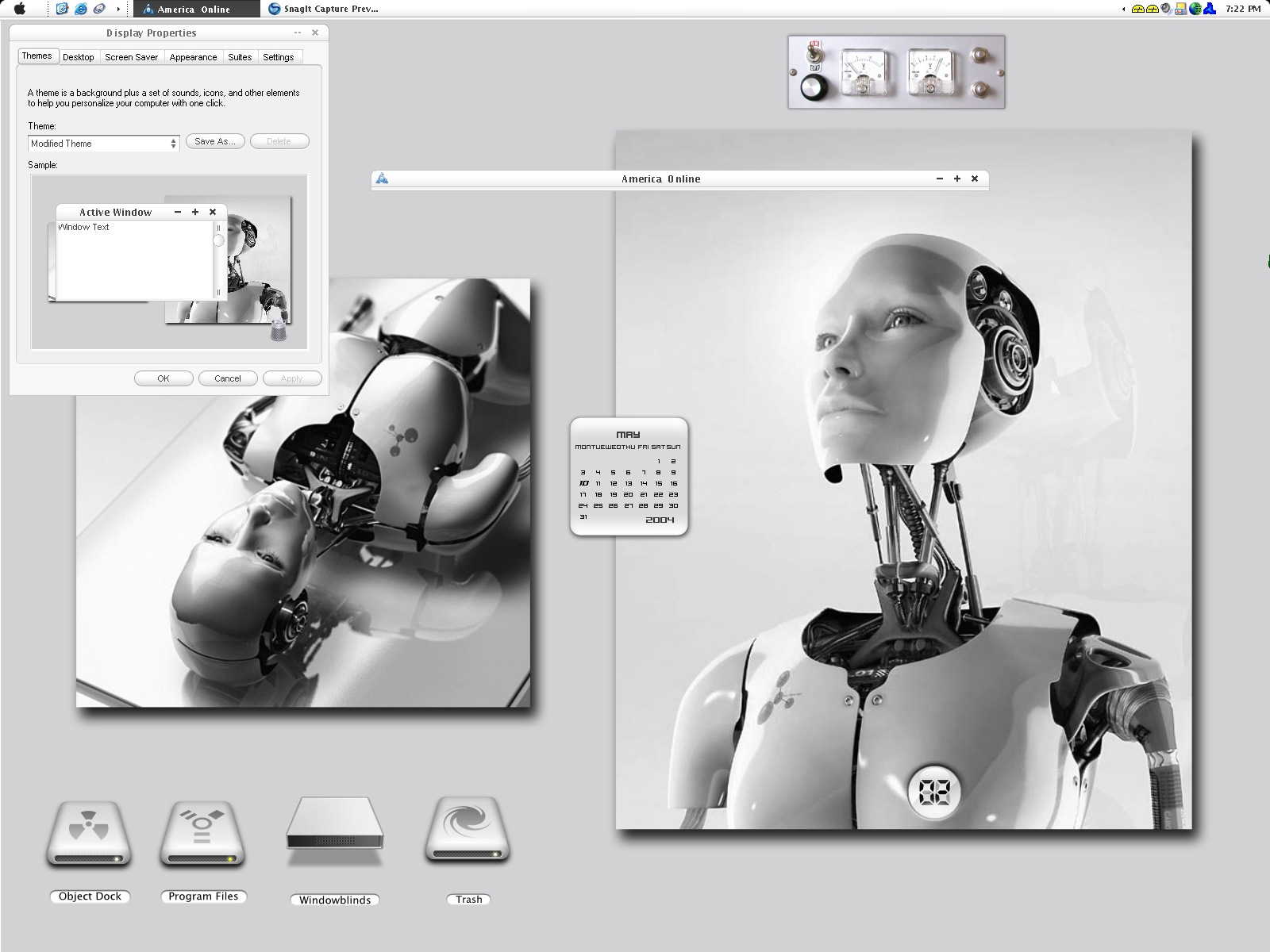Flip the ON/OFF toggle switch widget

point(814,57)
